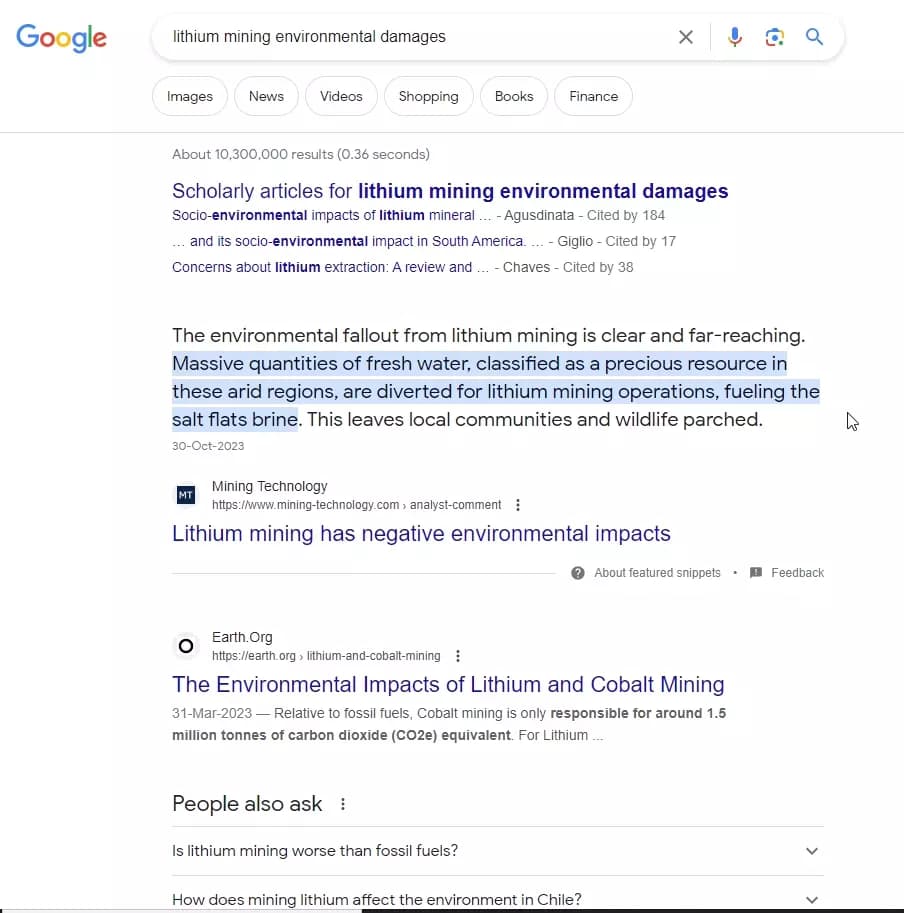904x913 pixels.
Task: Open the three-dot menu beside the earth.org URL
Action: pyautogui.click(x=458, y=656)
